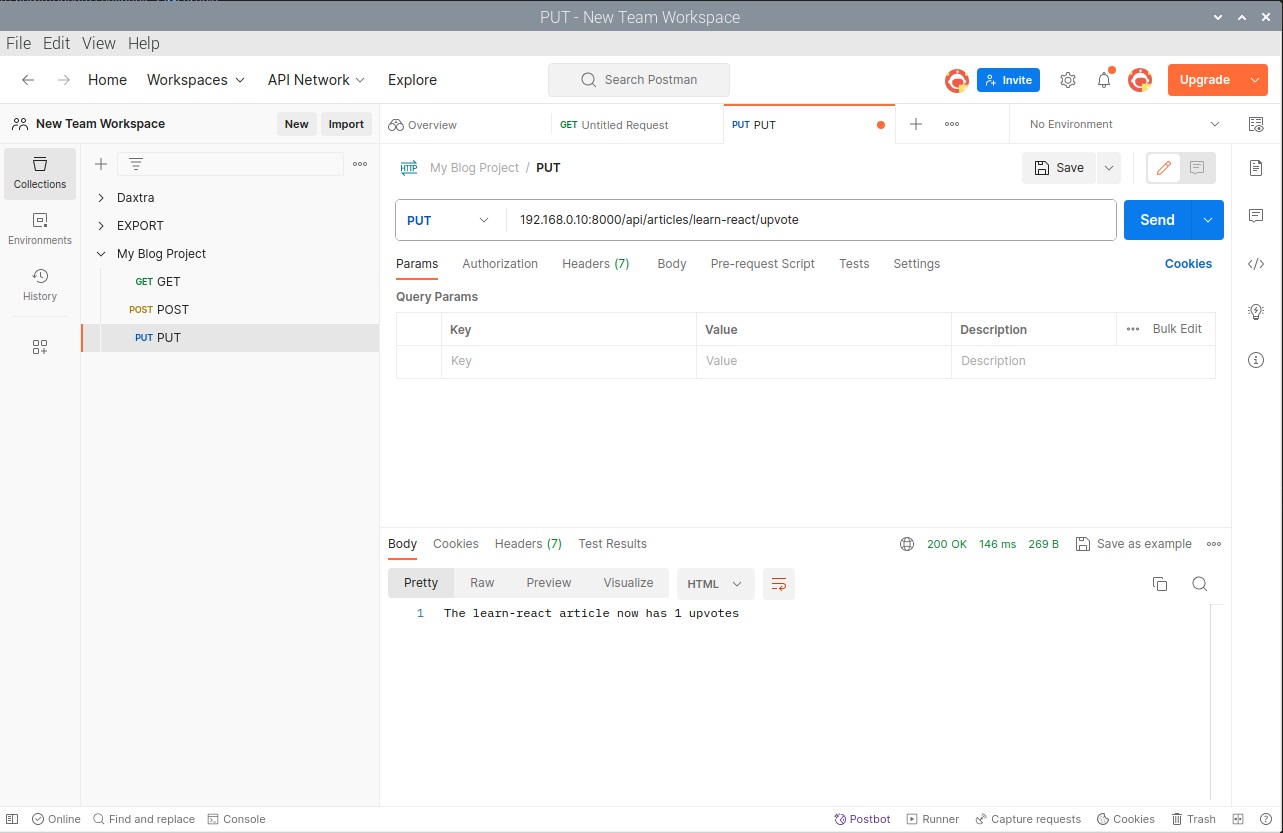Open collections panel more options (three dots)

[360, 164]
